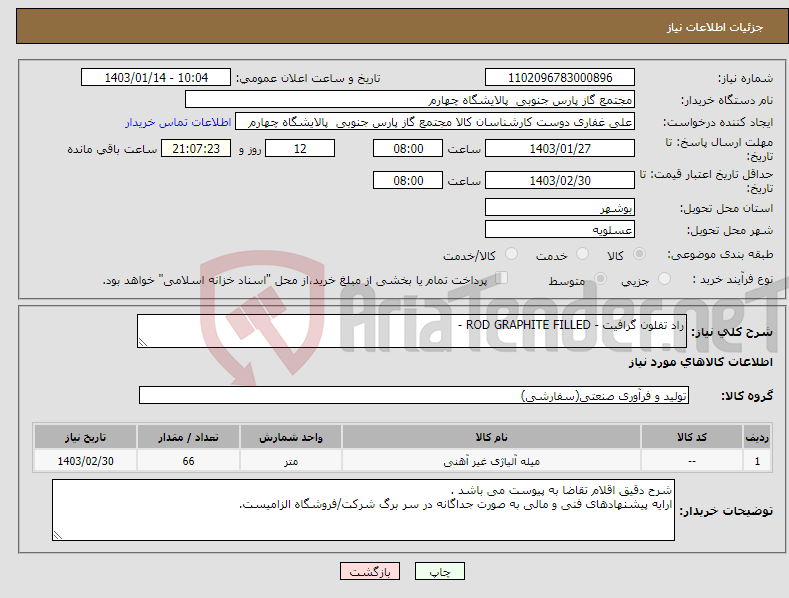Click the goods group field تولید و فرآوری صنعتی
The width and height of the screenshot is (789, 598).
pyautogui.click(x=414, y=396)
